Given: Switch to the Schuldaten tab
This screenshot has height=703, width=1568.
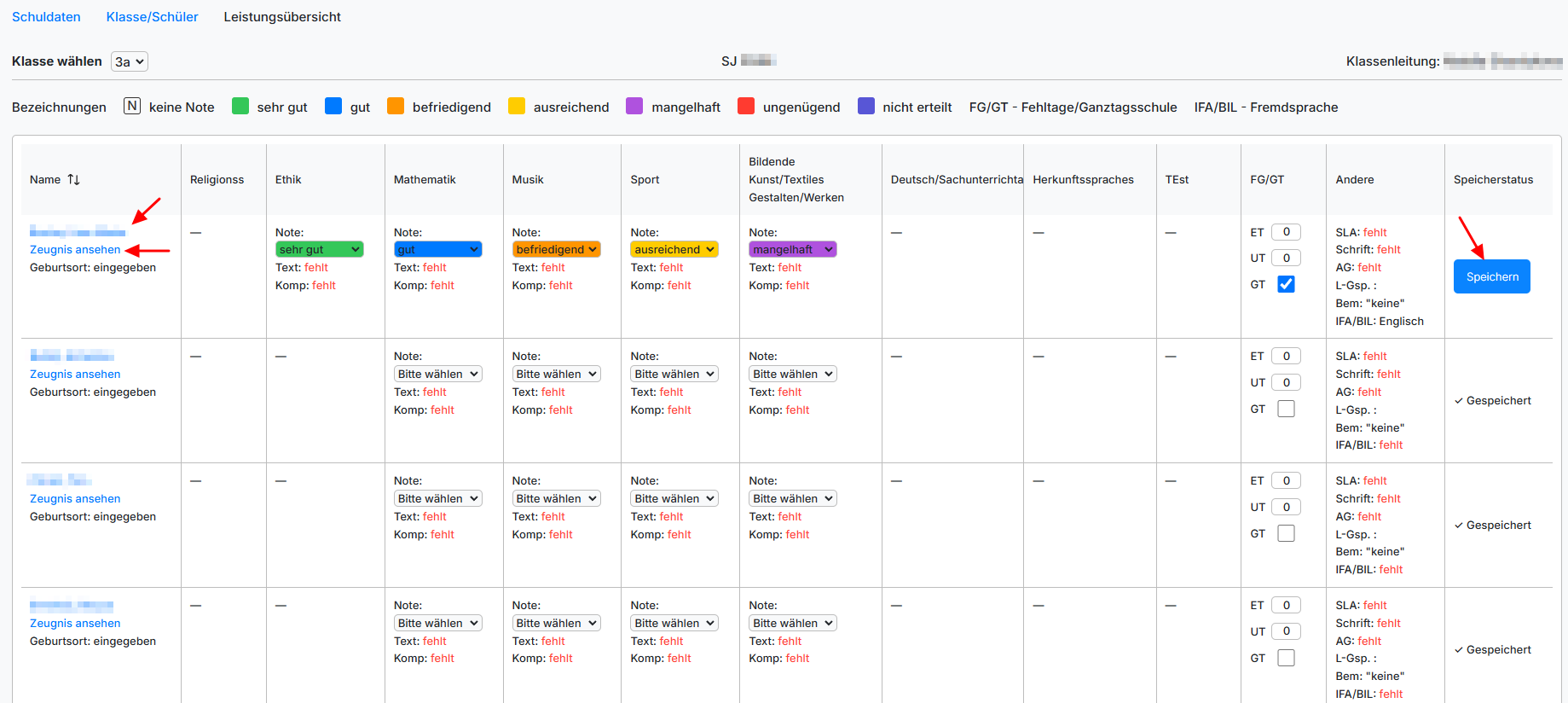Looking at the screenshot, I should [46, 17].
